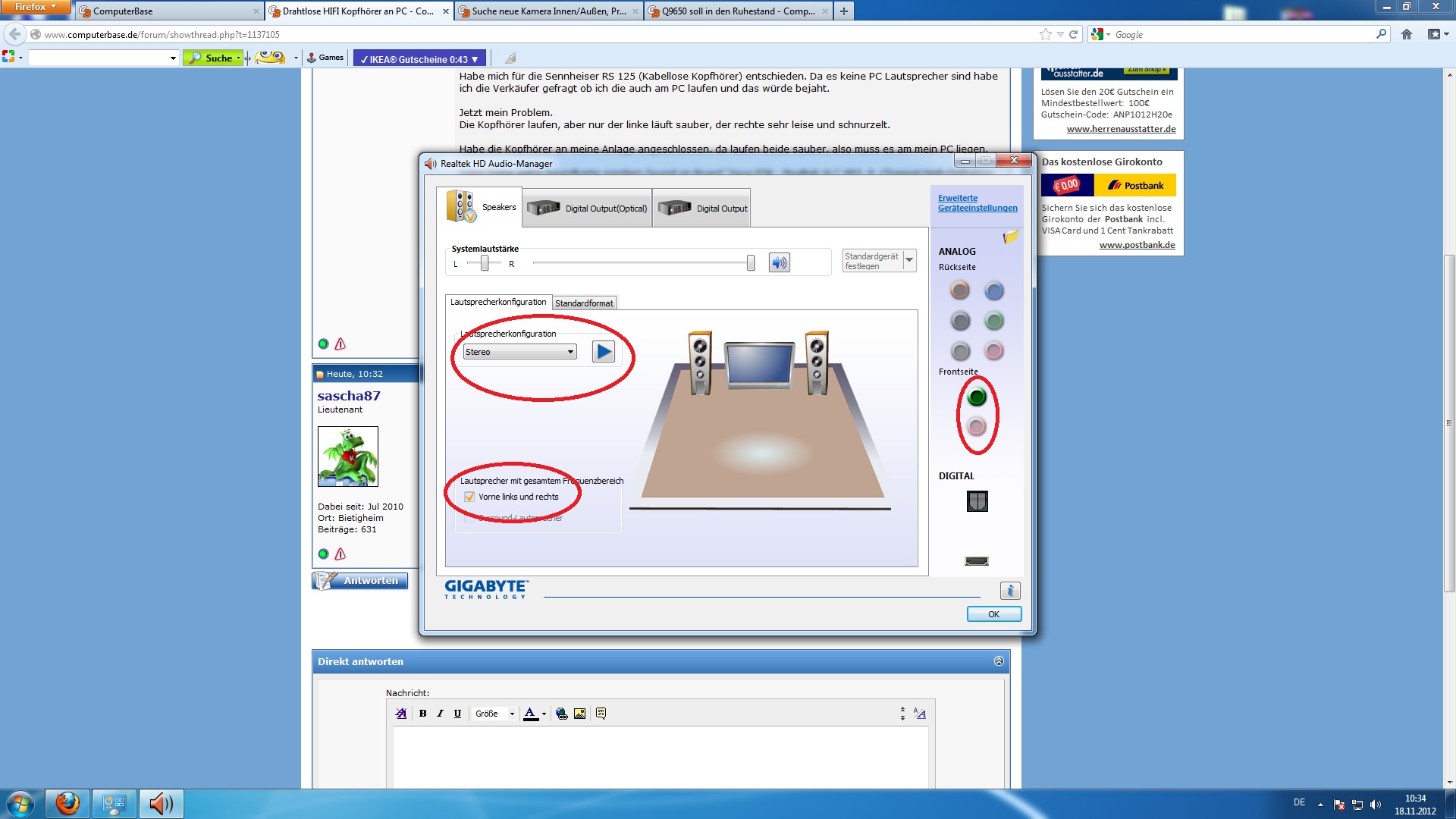The height and width of the screenshot is (819, 1456).
Task: Click the digital optical output jack icon
Action: point(977,501)
